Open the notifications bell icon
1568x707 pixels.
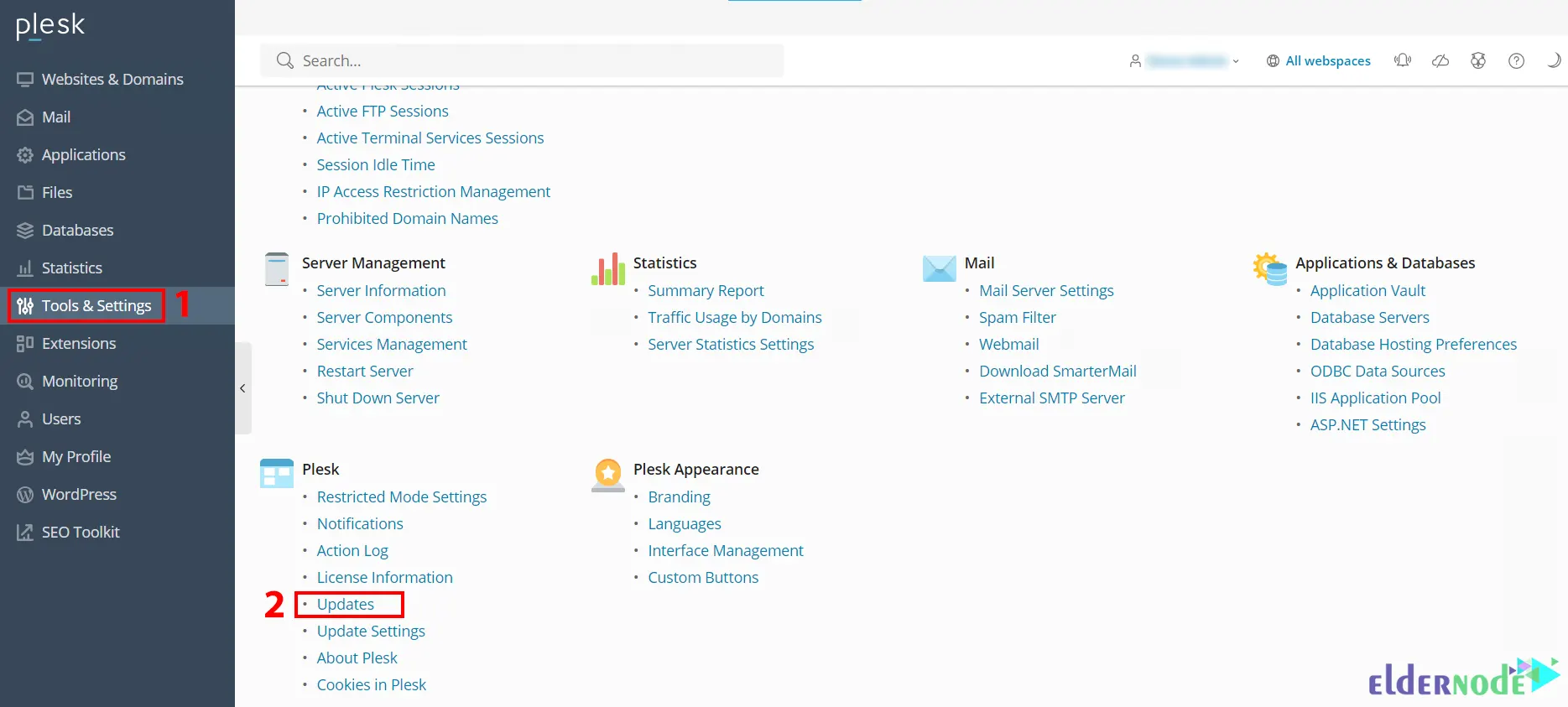coord(1402,60)
